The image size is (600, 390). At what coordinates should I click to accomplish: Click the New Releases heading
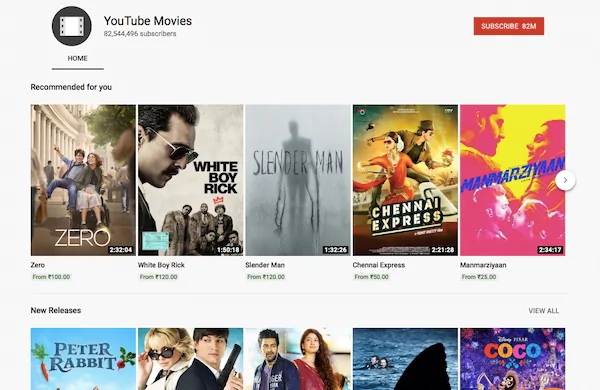pyautogui.click(x=56, y=310)
